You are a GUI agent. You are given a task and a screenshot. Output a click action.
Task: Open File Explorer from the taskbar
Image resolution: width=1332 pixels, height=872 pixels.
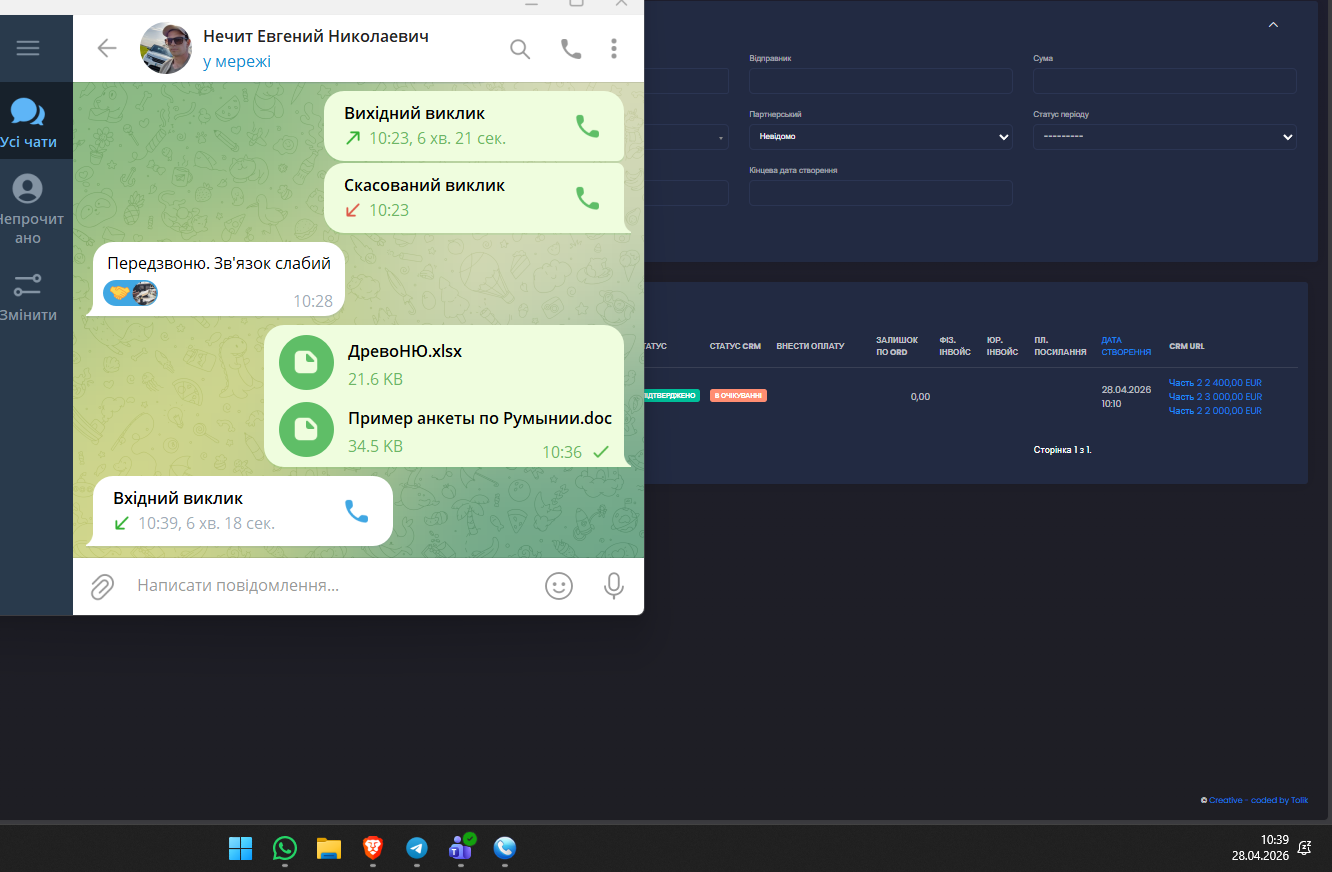click(329, 848)
